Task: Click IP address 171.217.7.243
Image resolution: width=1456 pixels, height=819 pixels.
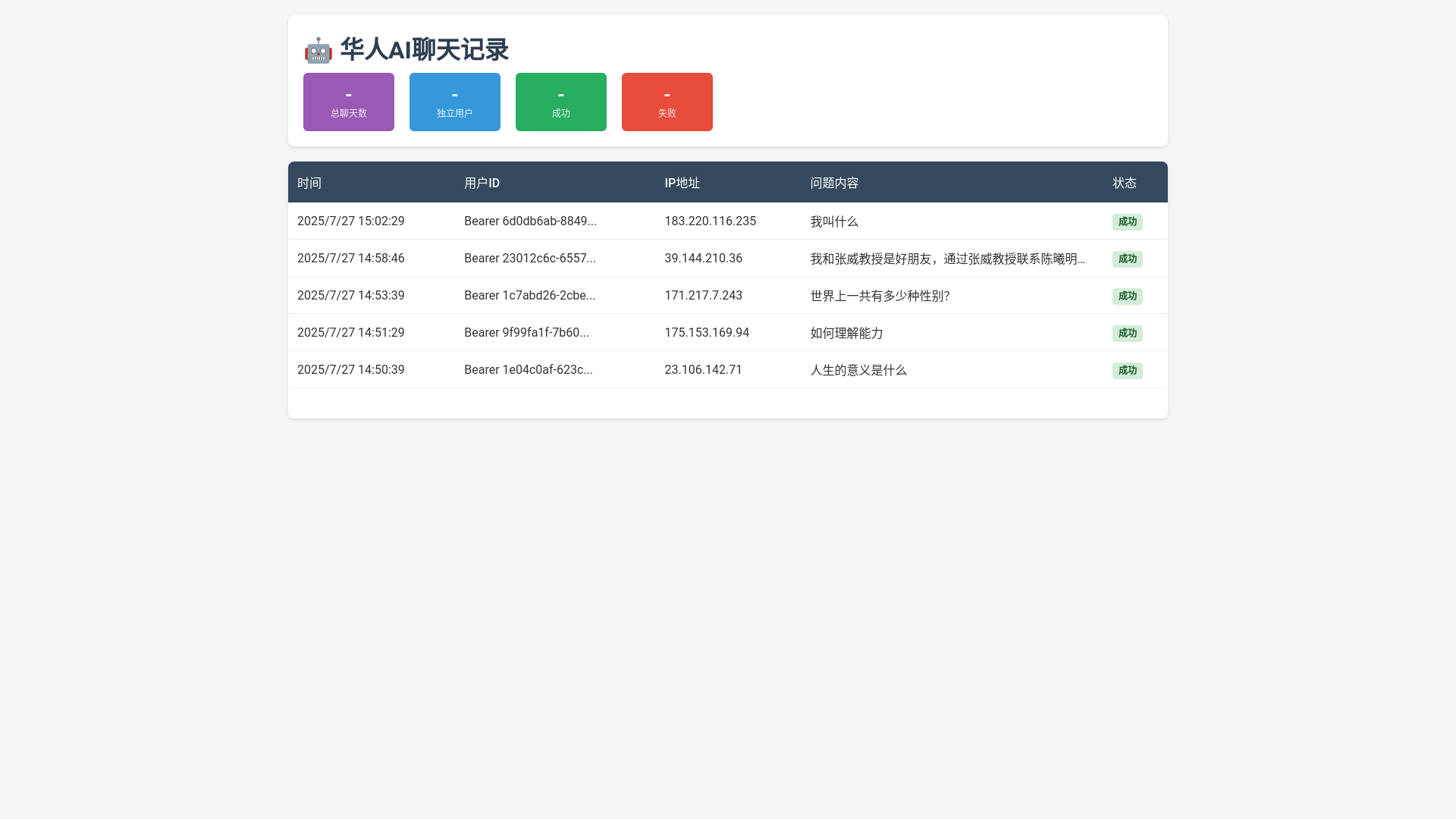Action: click(x=704, y=296)
